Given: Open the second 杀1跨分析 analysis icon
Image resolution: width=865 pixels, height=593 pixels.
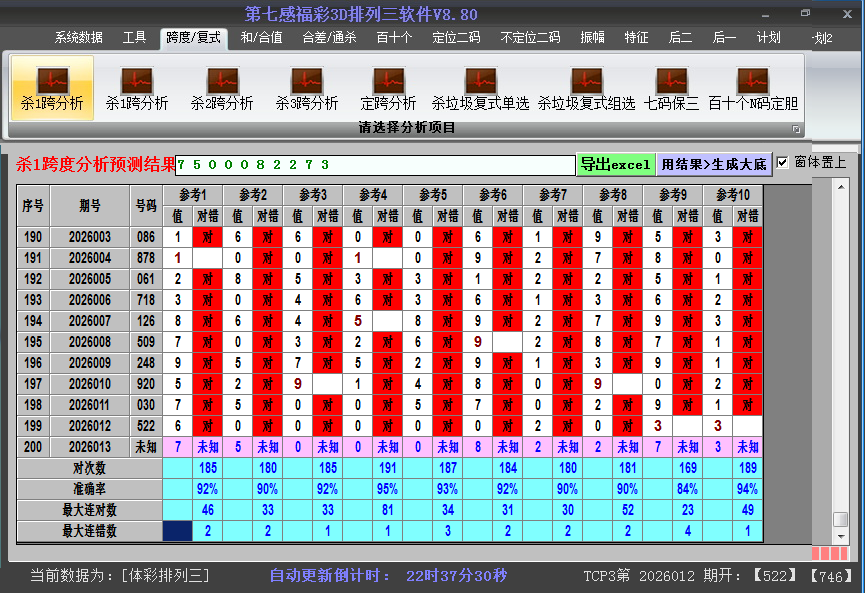Looking at the screenshot, I should [135, 88].
